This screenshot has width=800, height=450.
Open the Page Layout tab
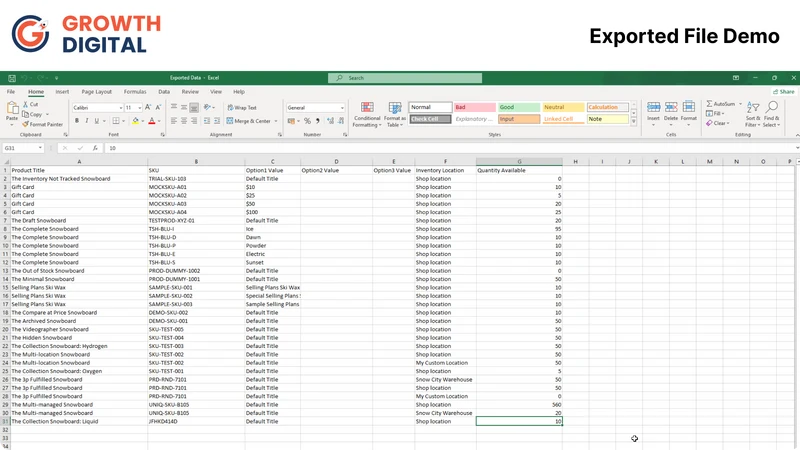pos(96,92)
